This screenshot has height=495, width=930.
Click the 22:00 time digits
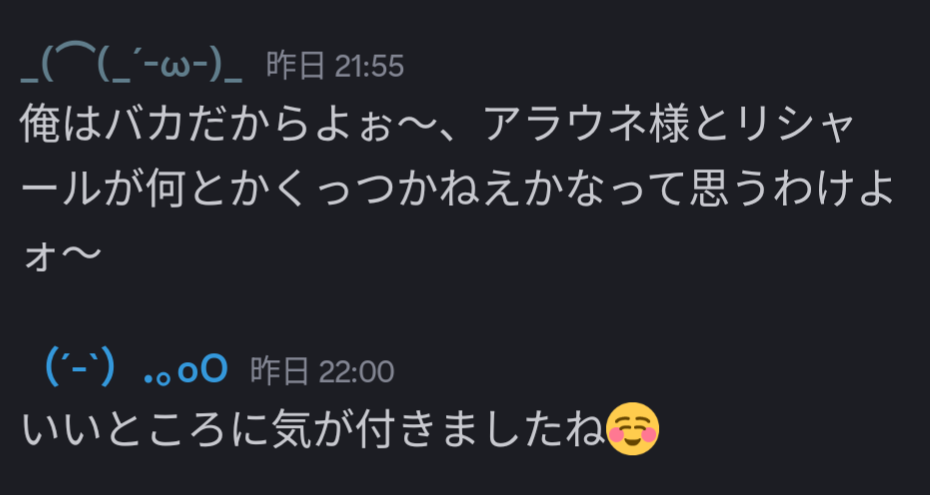(356, 372)
